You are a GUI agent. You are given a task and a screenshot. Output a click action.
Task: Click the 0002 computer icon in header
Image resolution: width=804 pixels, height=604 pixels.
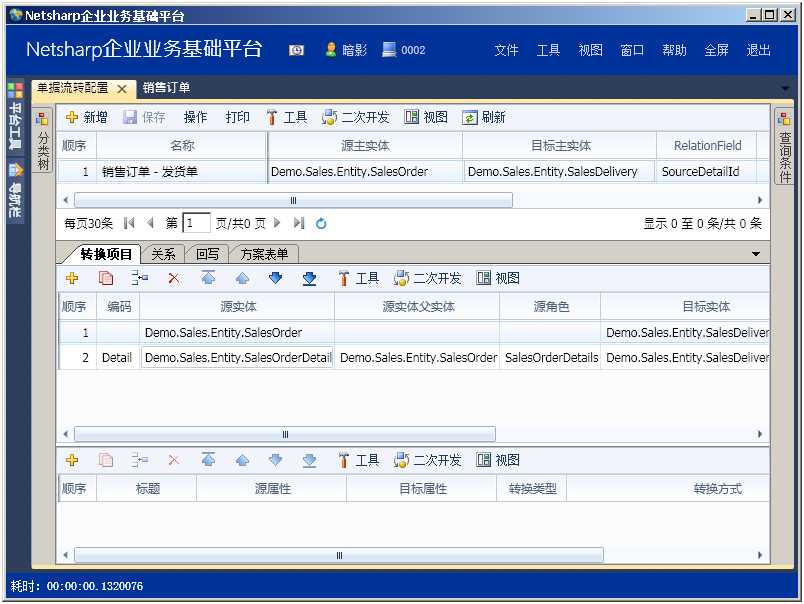(x=389, y=50)
